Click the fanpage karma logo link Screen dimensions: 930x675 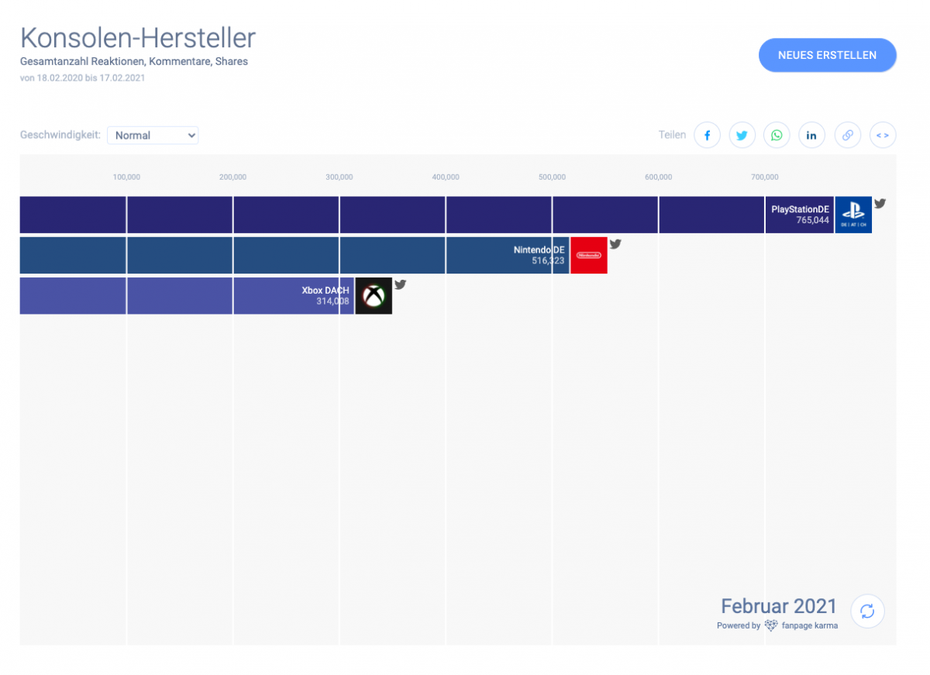pos(803,625)
